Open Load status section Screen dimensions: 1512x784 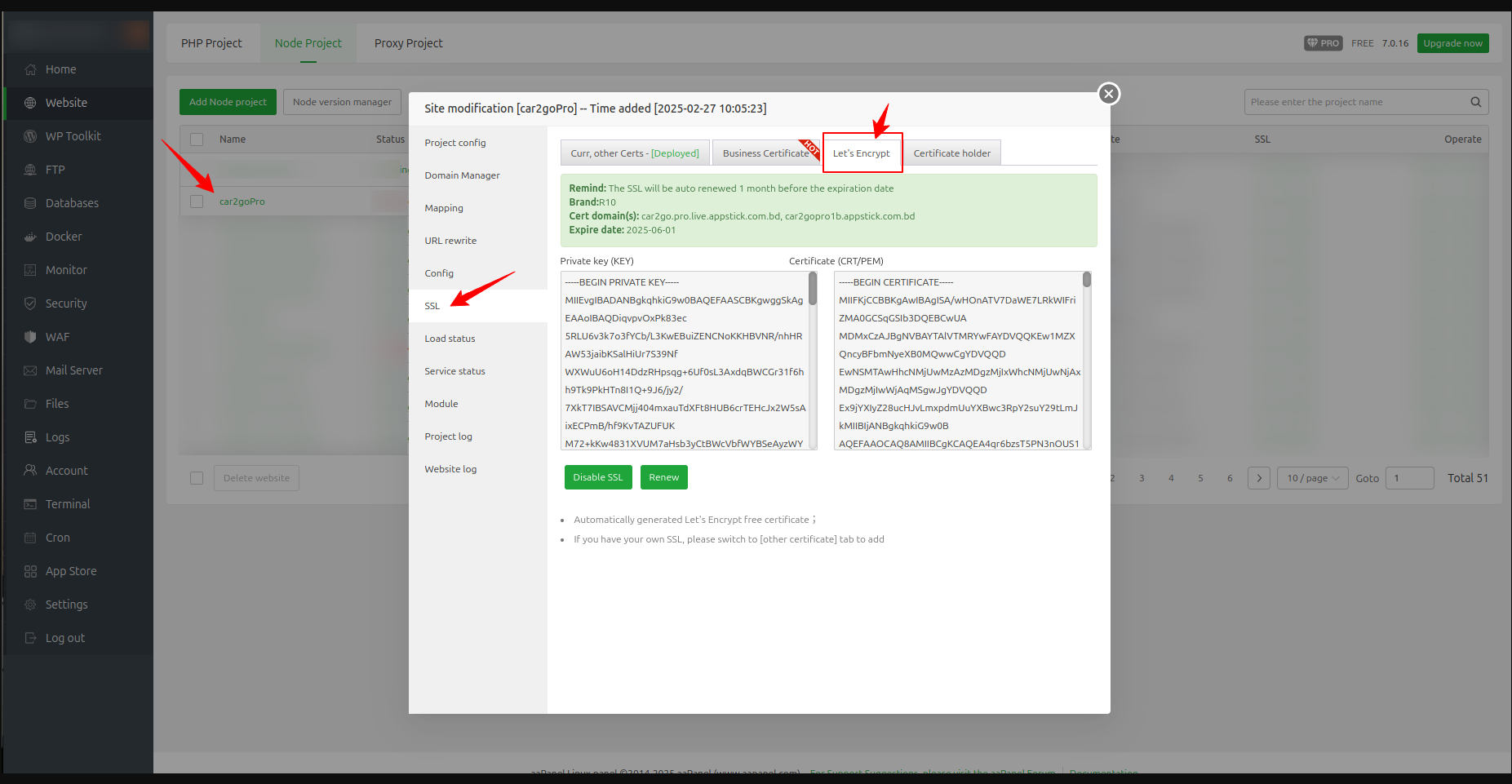[x=478, y=339]
